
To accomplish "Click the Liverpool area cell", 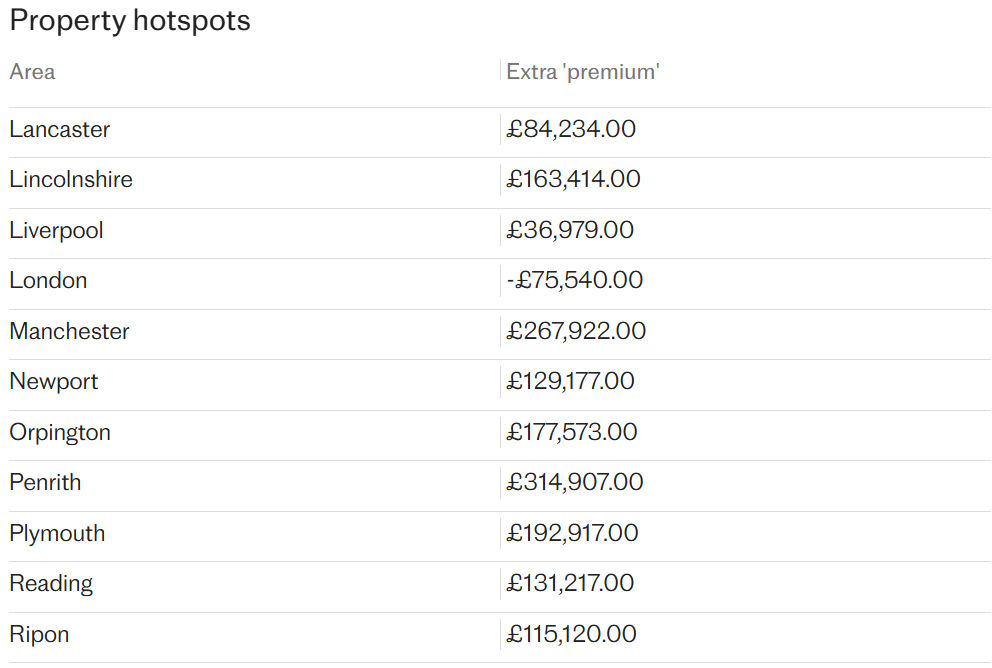I will (56, 230).
